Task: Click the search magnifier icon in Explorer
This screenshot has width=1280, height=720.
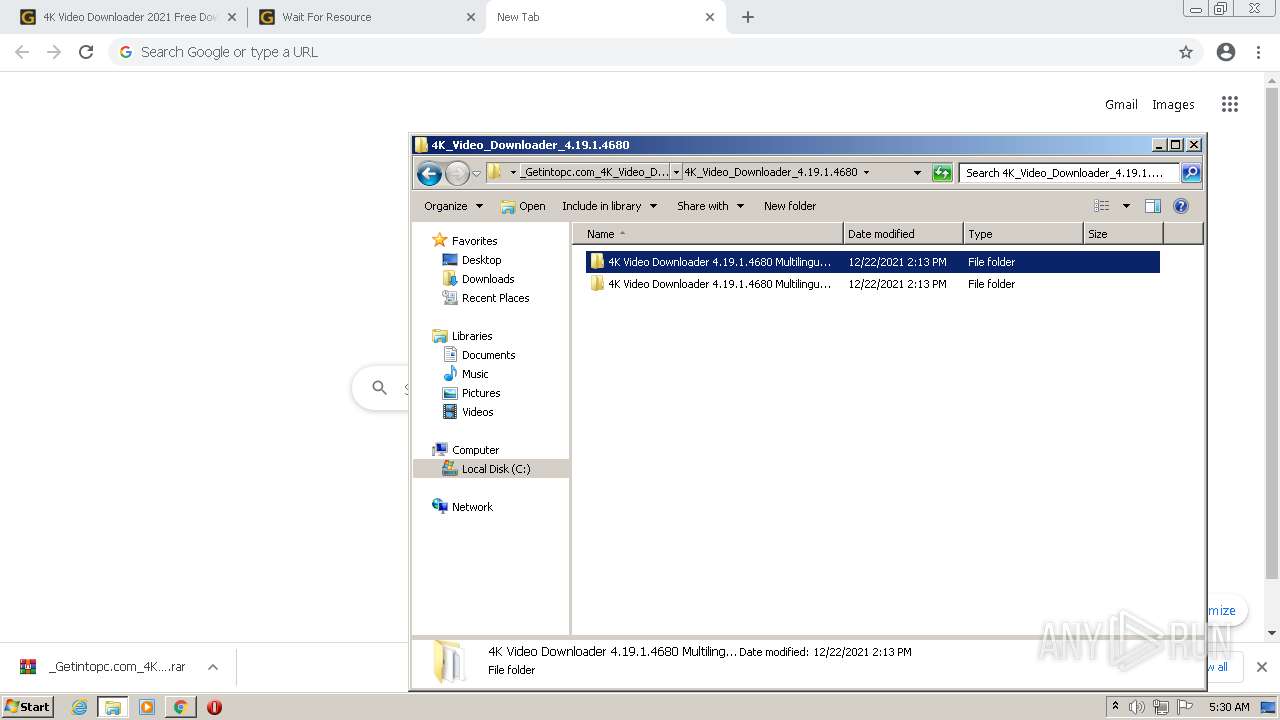Action: click(1191, 173)
